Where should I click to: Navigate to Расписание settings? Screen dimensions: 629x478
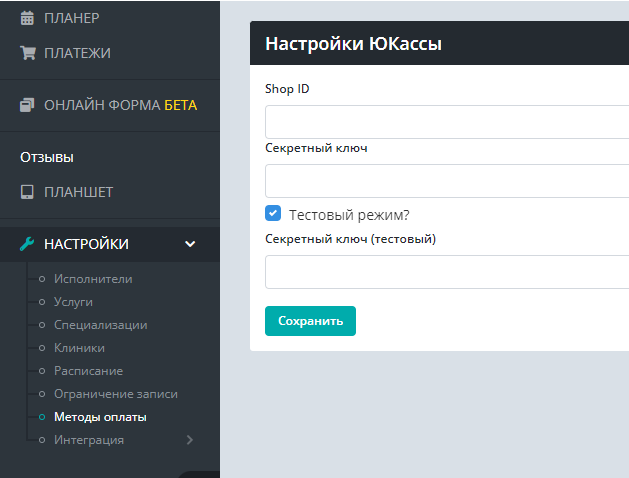pos(88,371)
